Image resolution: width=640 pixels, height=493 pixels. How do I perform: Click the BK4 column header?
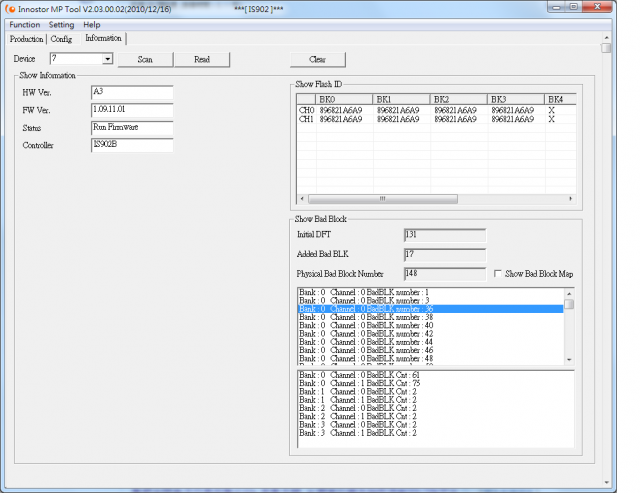click(x=560, y=99)
